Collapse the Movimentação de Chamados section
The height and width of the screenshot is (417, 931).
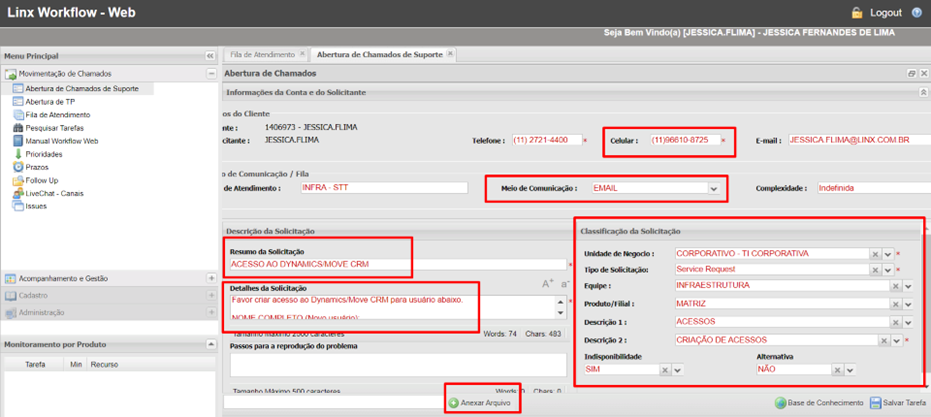point(211,74)
